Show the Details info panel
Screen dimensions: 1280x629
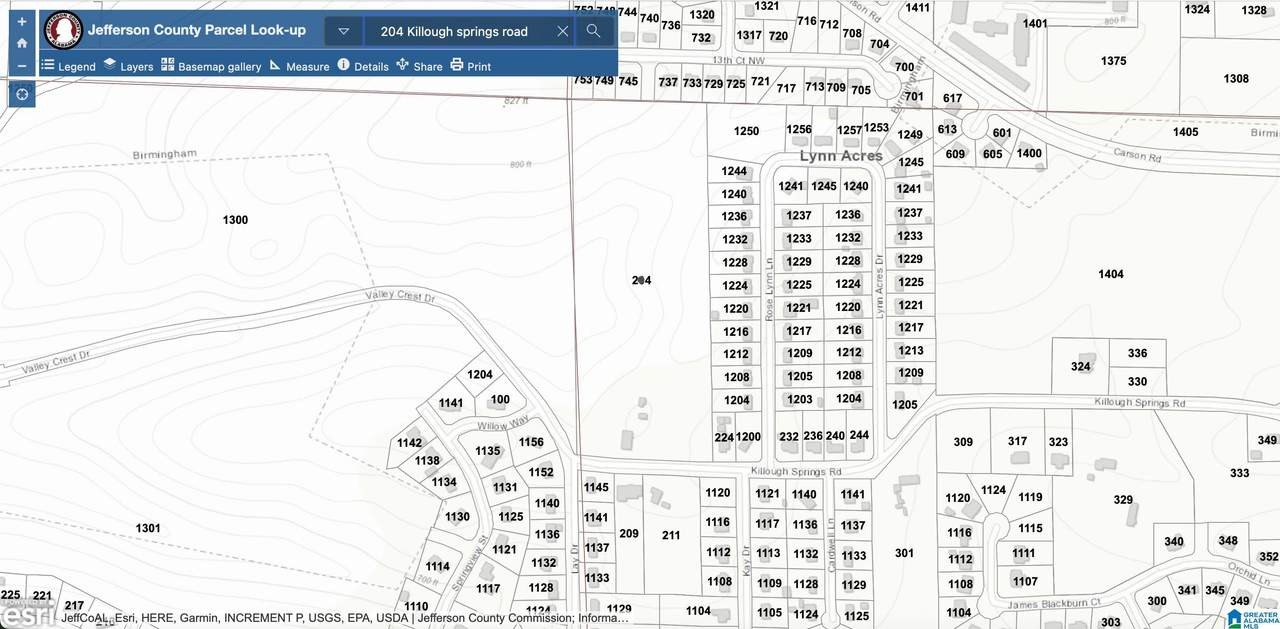pyautogui.click(x=362, y=66)
